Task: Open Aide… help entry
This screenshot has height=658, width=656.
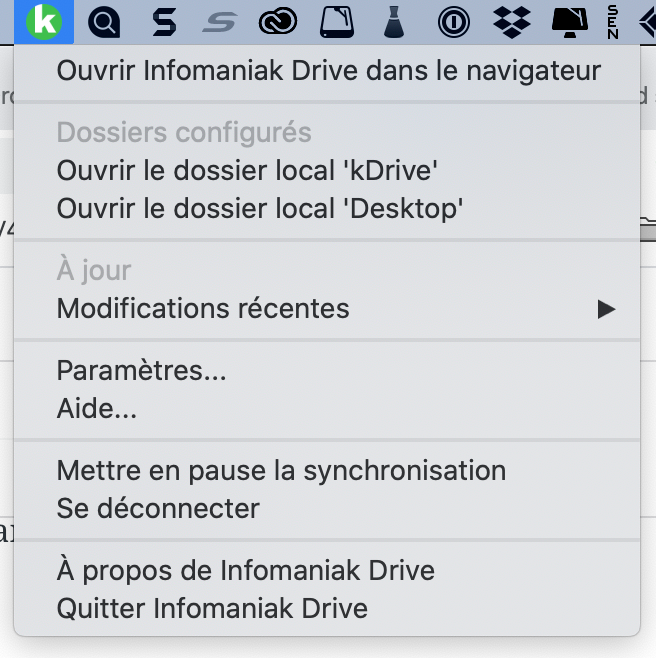Action: (327, 408)
